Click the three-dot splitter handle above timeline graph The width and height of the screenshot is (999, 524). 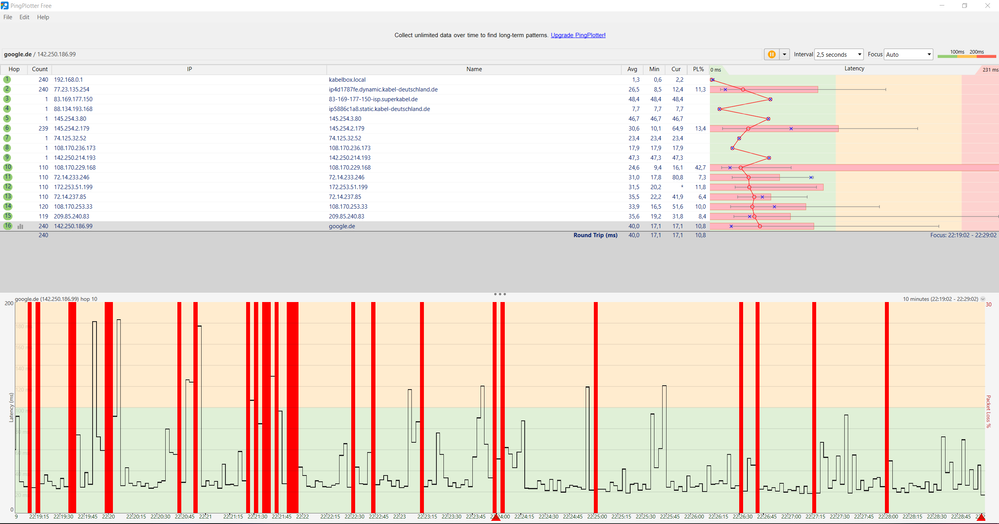(500, 294)
